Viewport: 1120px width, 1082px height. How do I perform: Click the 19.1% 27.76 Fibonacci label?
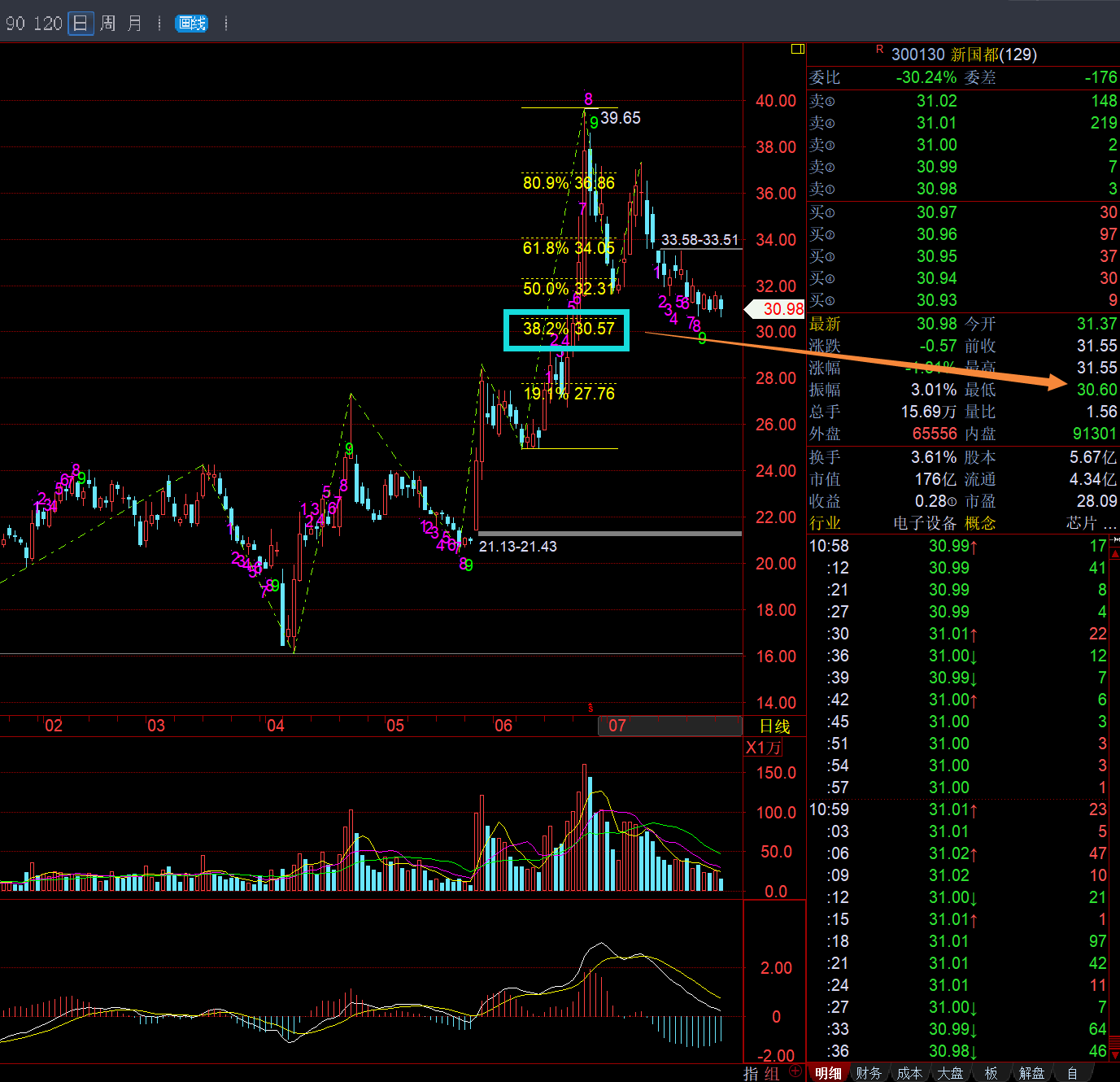569,394
